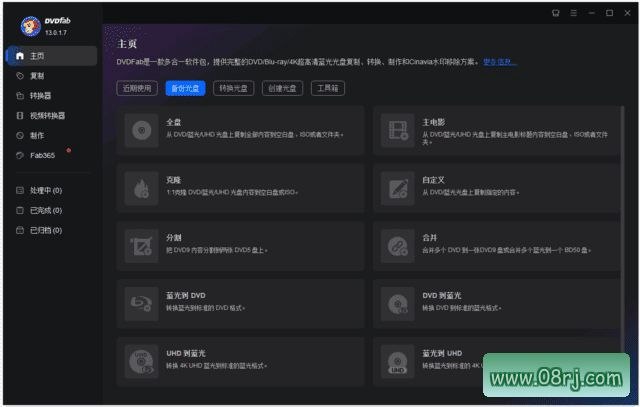The height and width of the screenshot is (407, 640).
Task: Switch to the 创建光盘 create disc tab
Action: (x=282, y=88)
